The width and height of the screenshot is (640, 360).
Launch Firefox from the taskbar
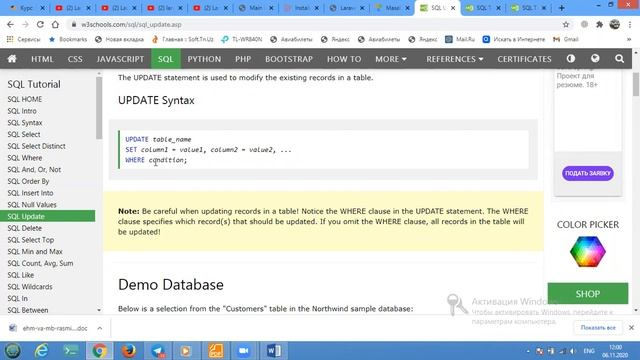click(x=129, y=351)
